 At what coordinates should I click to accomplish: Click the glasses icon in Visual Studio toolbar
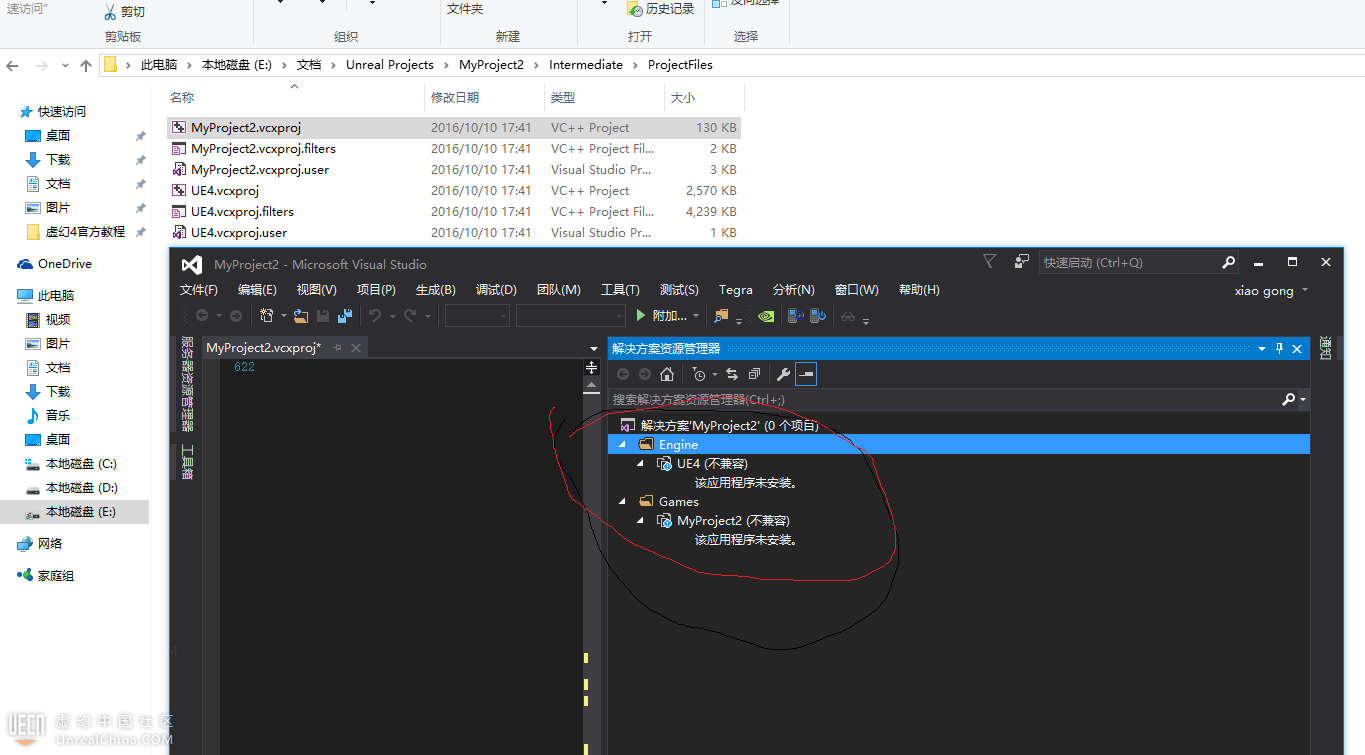tap(848, 316)
